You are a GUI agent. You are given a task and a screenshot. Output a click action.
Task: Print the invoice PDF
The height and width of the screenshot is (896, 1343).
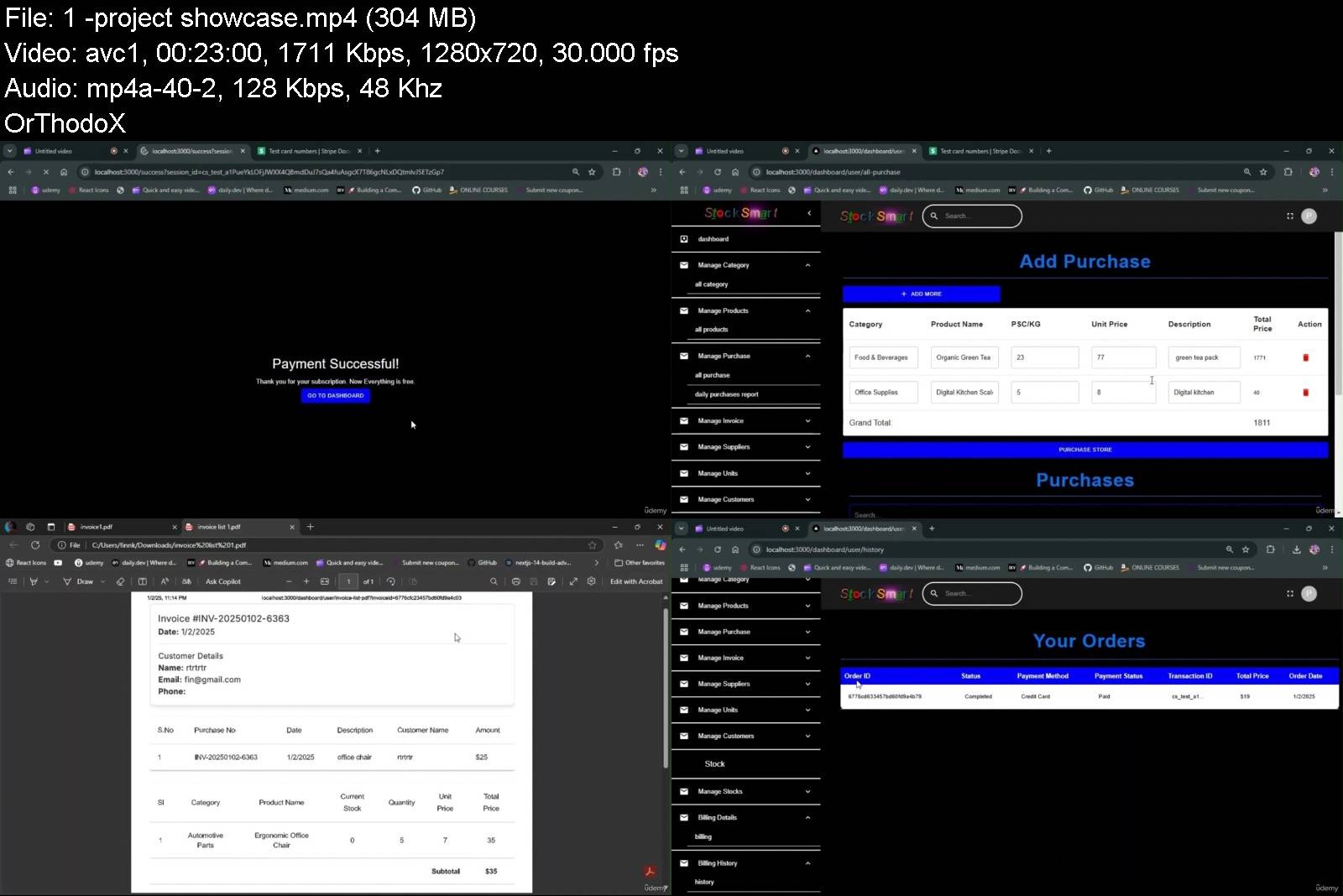(515, 581)
